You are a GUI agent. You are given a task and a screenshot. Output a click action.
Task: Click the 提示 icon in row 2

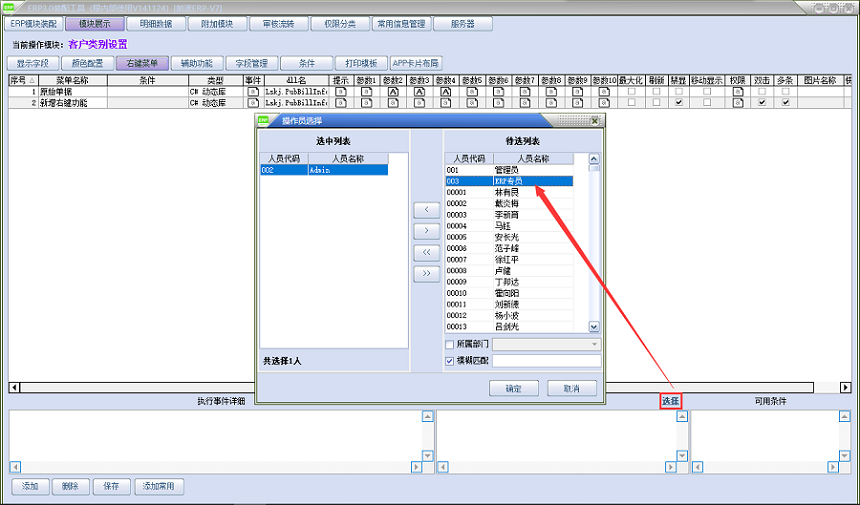coord(340,102)
